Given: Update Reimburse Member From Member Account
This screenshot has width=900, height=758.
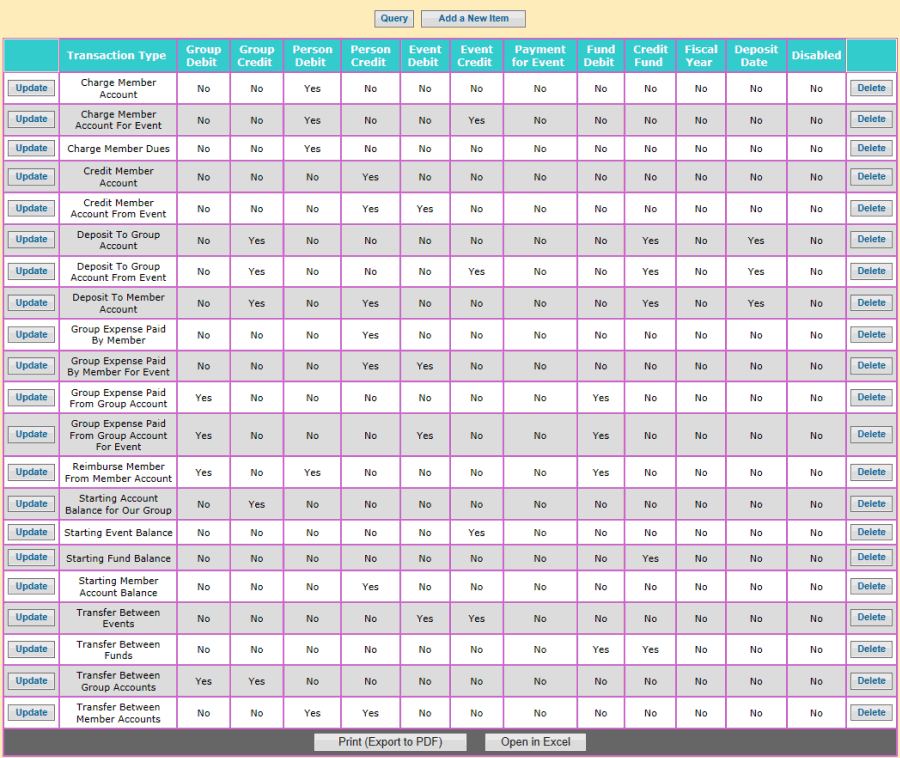Looking at the screenshot, I should click(32, 472).
